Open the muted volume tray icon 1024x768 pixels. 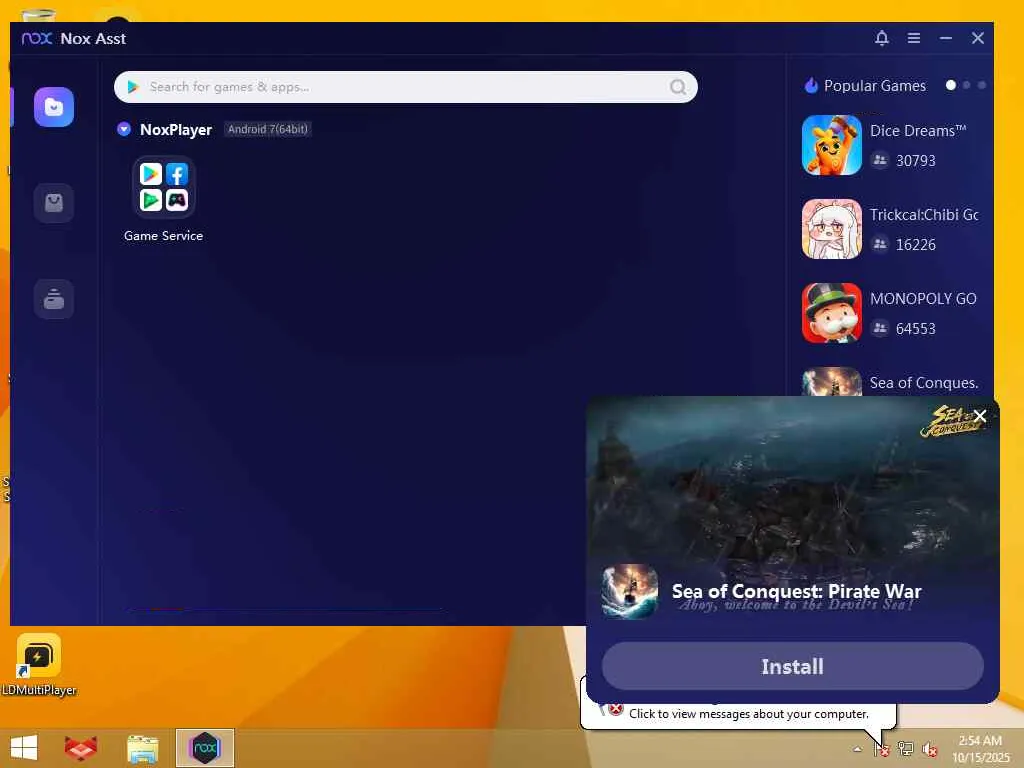(930, 749)
